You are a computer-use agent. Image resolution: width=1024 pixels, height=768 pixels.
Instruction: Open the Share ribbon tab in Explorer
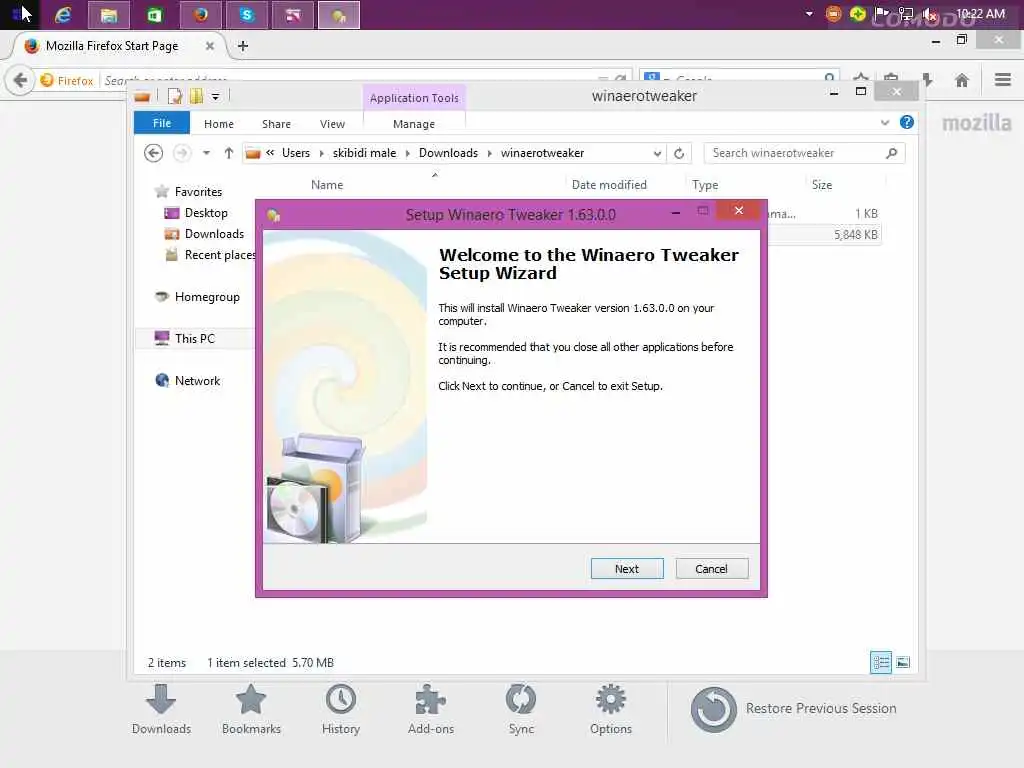tap(276, 123)
